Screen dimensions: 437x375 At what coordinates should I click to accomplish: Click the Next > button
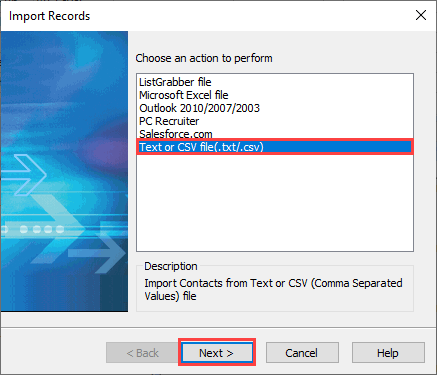(217, 353)
